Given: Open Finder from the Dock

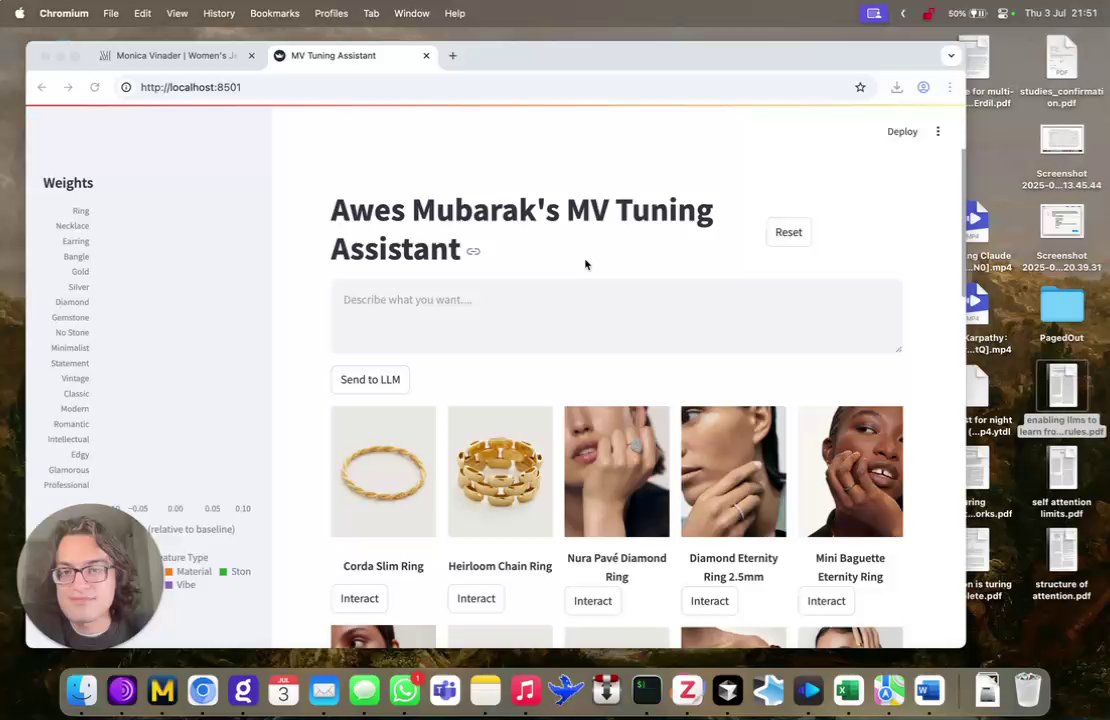Looking at the screenshot, I should point(82,690).
